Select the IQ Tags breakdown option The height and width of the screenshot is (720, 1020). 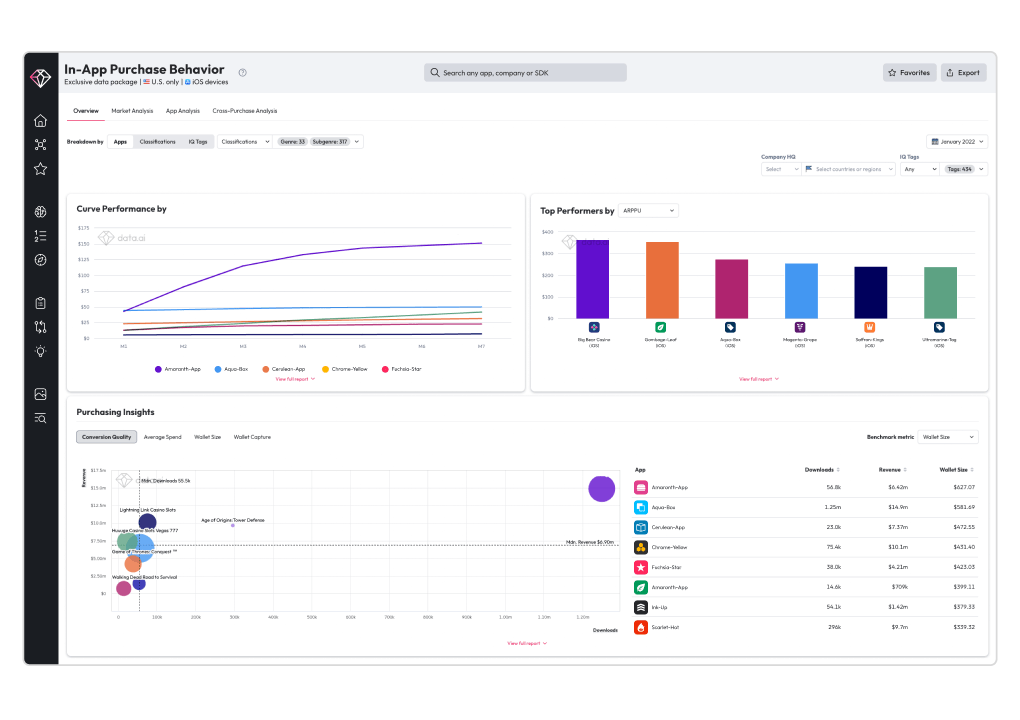tap(198, 142)
